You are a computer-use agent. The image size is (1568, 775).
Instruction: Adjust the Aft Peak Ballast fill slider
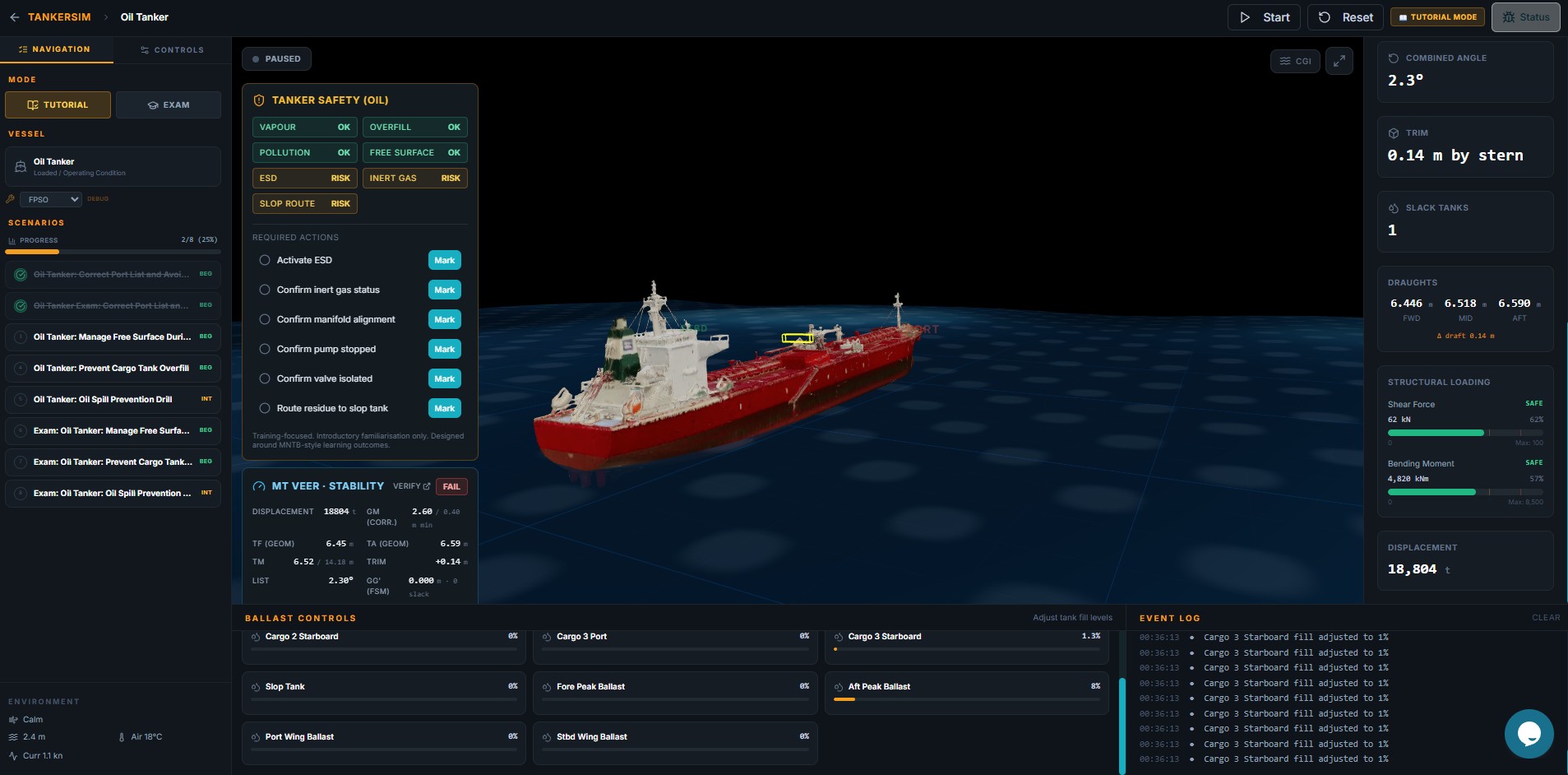pyautogui.click(x=966, y=699)
